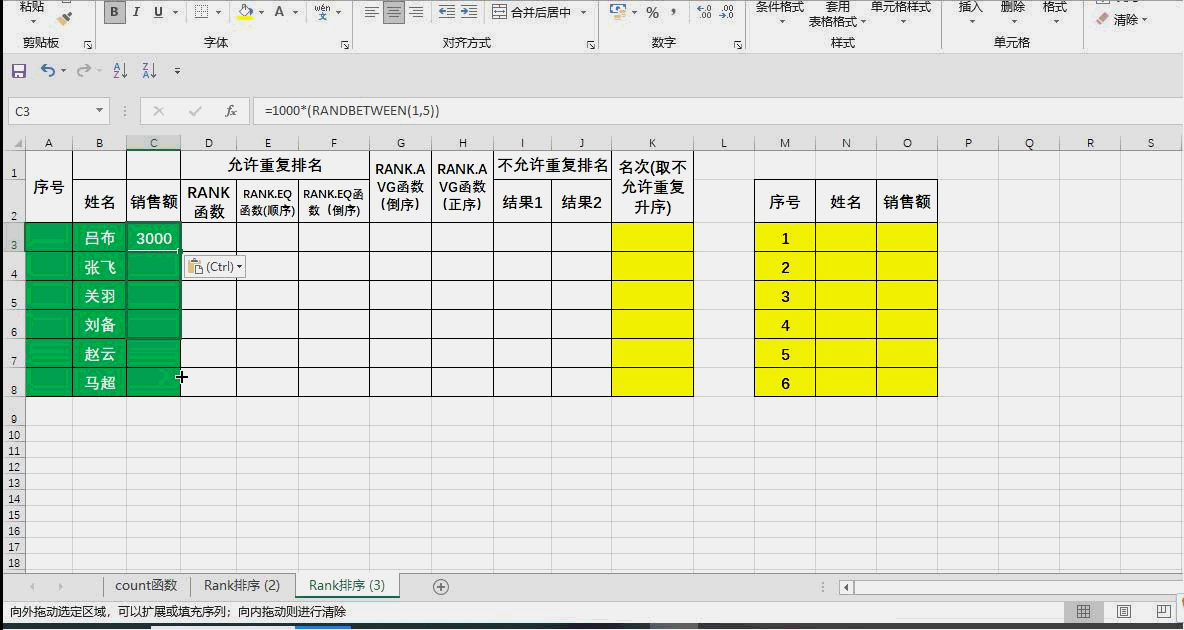This screenshot has width=1184, height=630.
Task: Toggle Bold formatting
Action: tap(114, 11)
